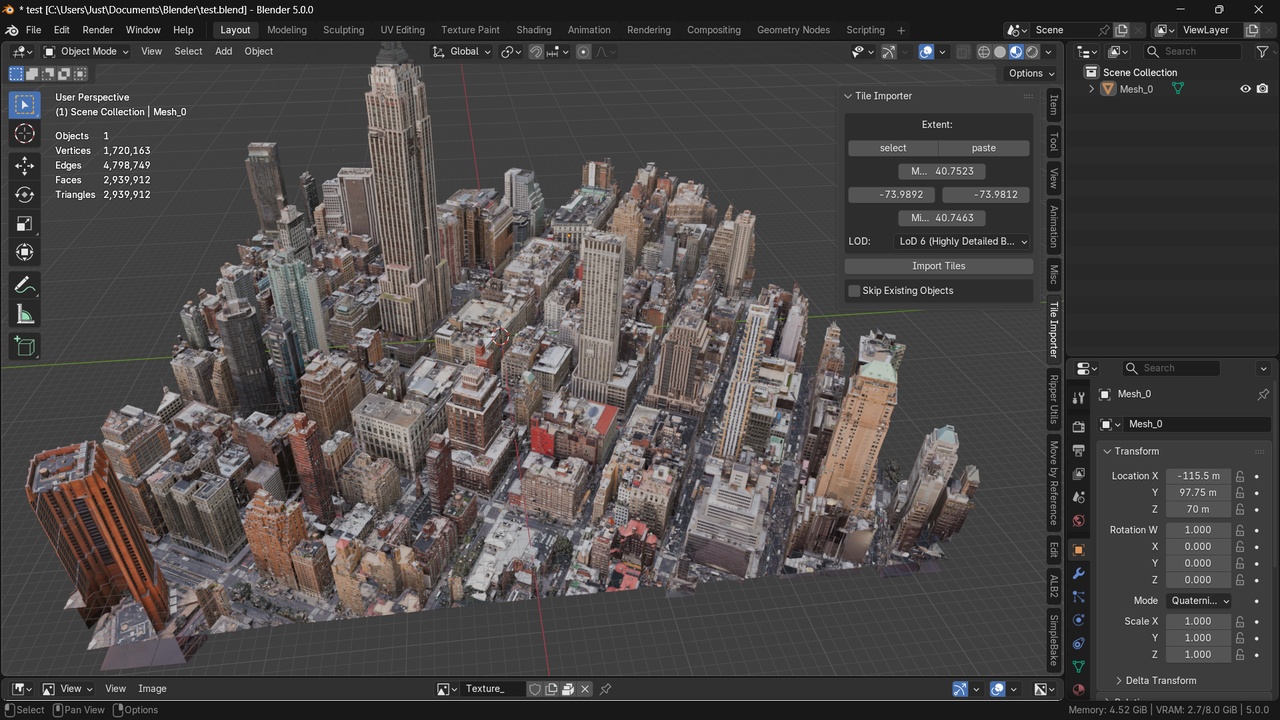Switch to the Geometry Nodes workspace tab

point(793,30)
